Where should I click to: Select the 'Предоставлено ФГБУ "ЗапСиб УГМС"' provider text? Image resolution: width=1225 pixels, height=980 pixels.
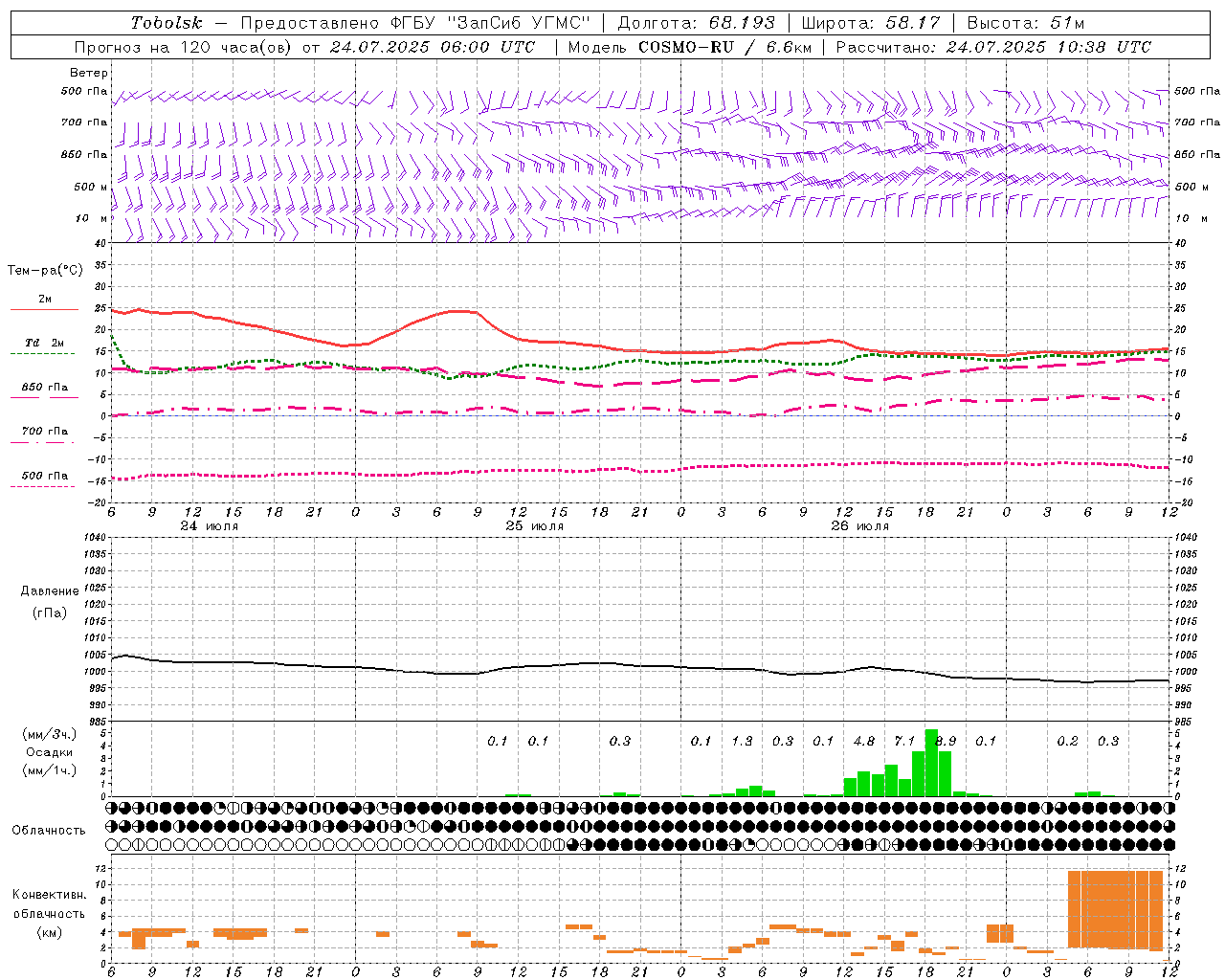click(414, 23)
